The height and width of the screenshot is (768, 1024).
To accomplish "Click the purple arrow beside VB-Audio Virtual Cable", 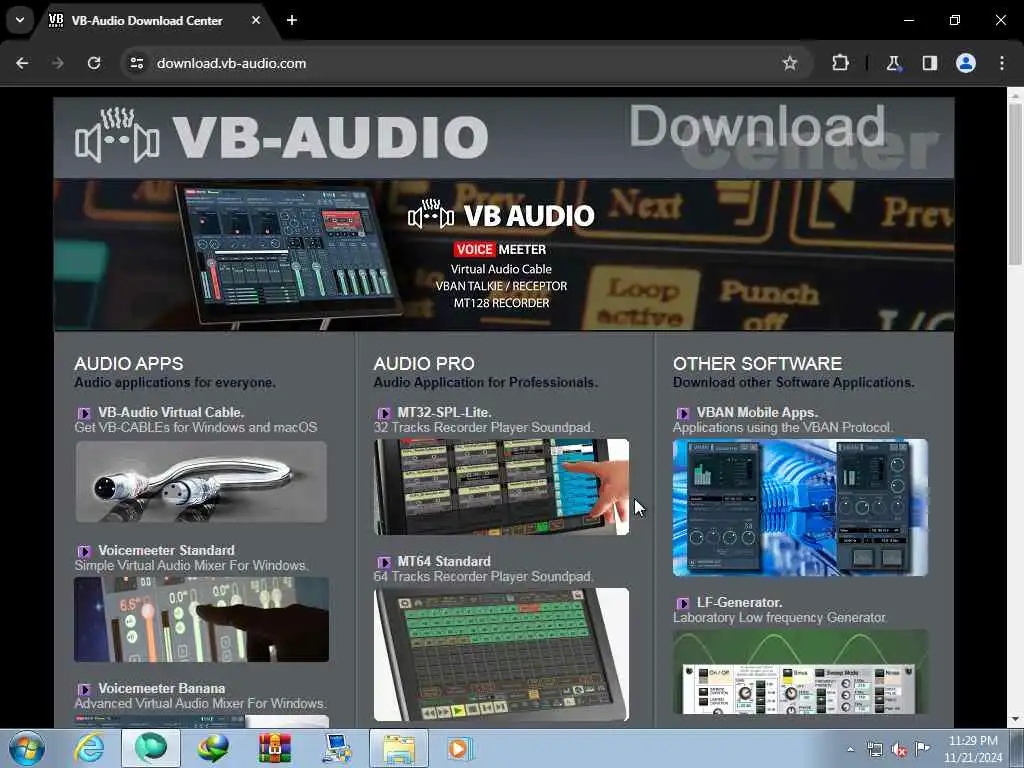I will pyautogui.click(x=84, y=413).
